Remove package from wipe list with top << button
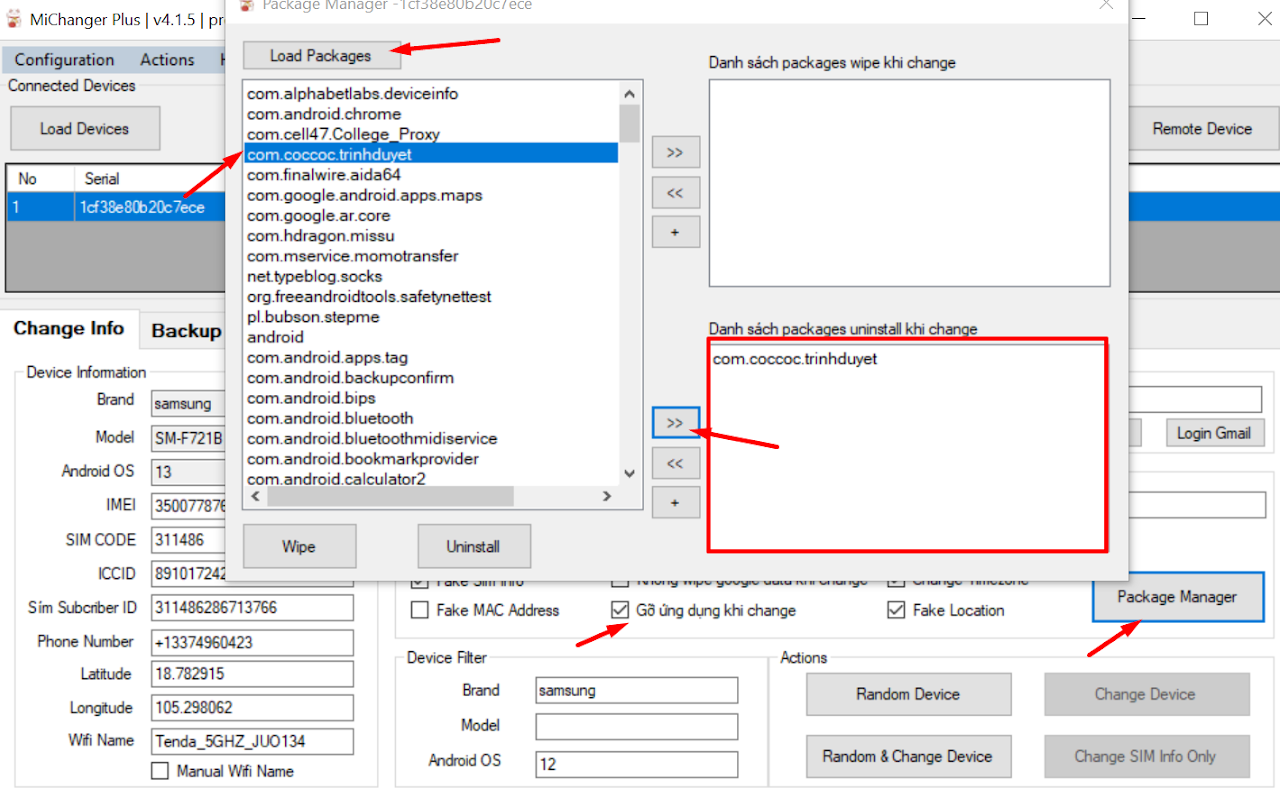1280x798 pixels. pyautogui.click(x=675, y=193)
